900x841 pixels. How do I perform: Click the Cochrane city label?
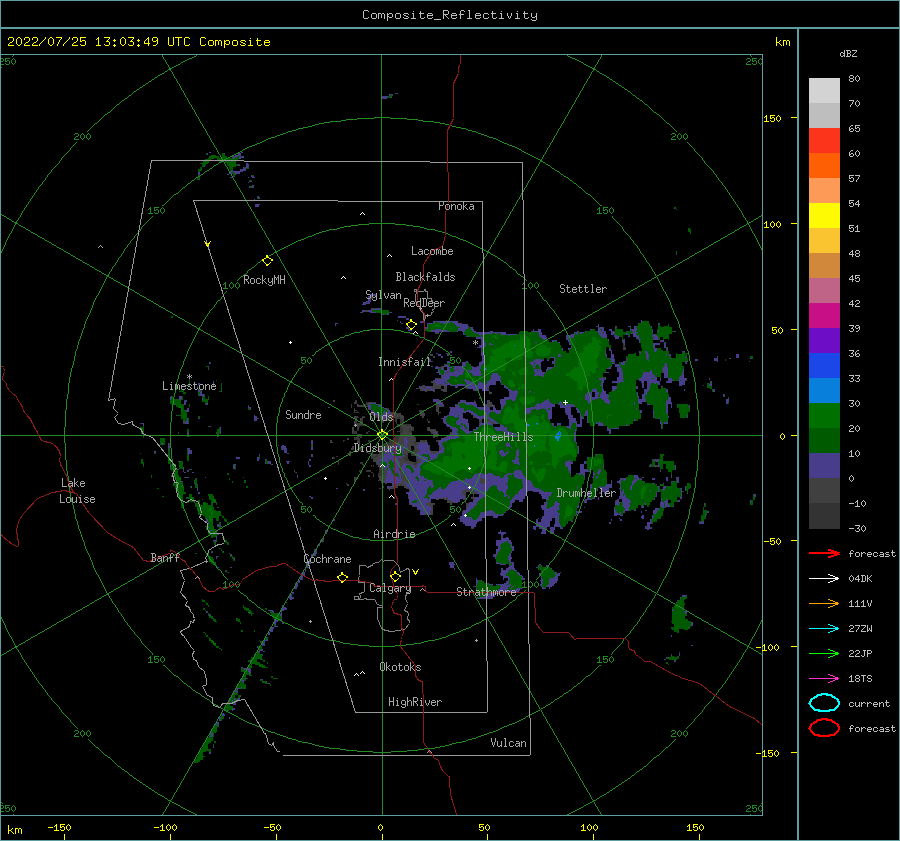tap(327, 559)
